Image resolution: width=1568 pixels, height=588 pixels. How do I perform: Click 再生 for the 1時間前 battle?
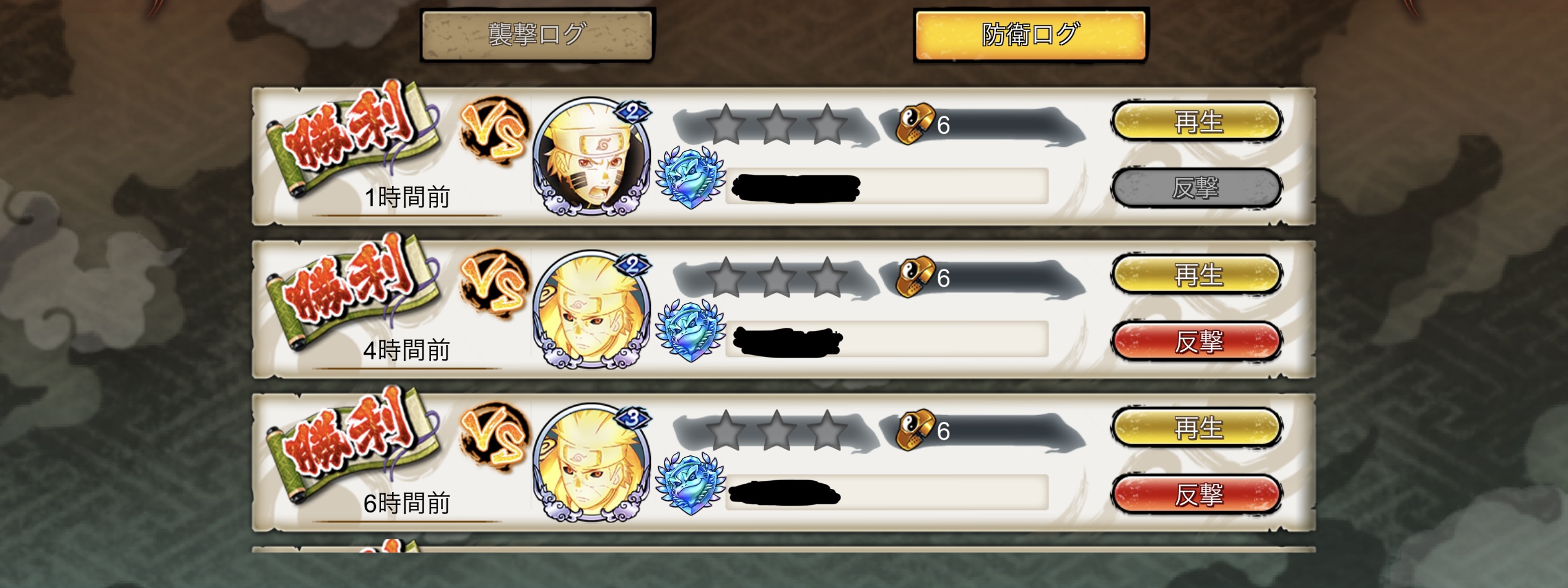coord(1197,121)
